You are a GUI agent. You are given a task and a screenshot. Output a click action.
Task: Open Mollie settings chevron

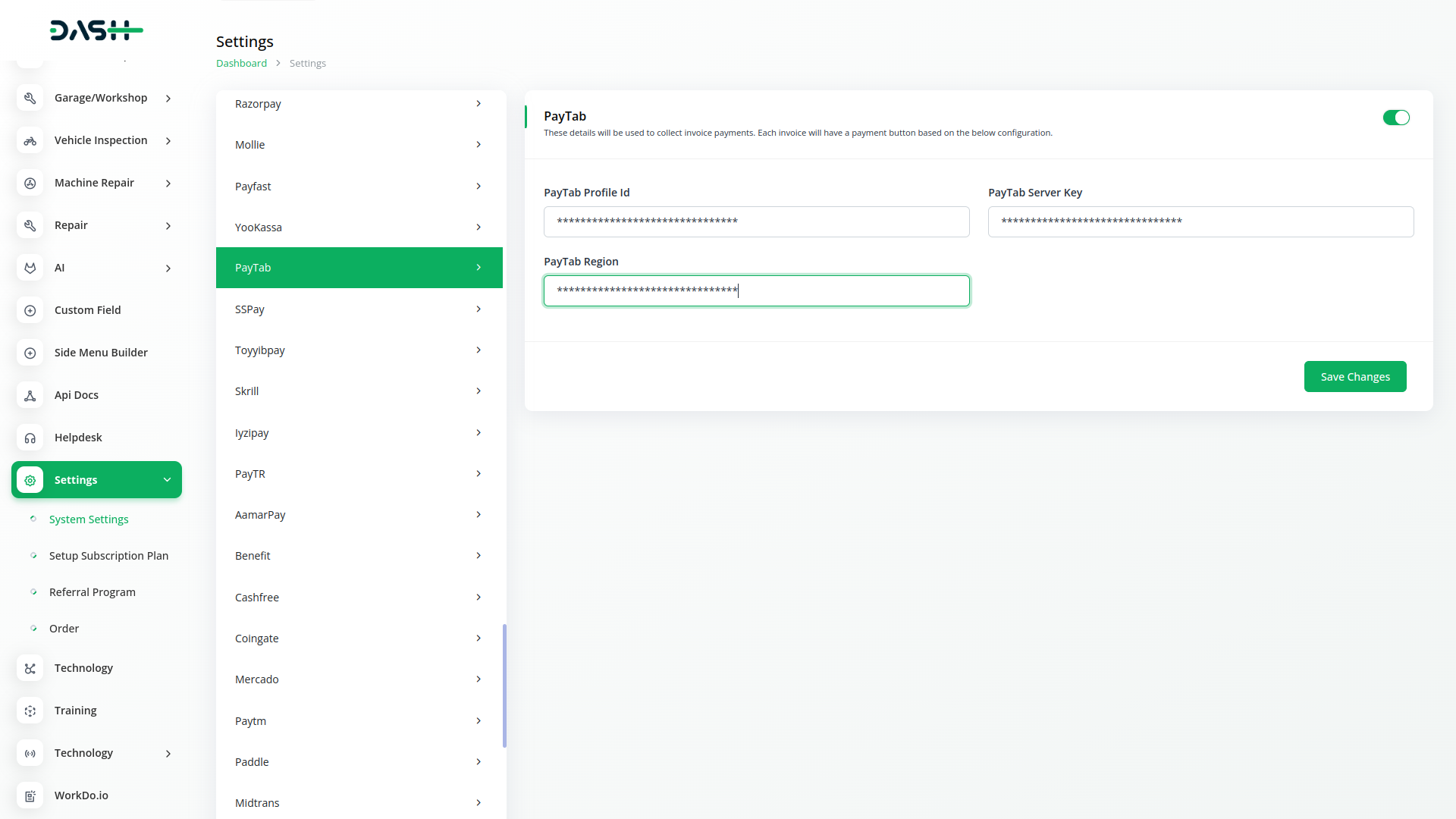[479, 145]
